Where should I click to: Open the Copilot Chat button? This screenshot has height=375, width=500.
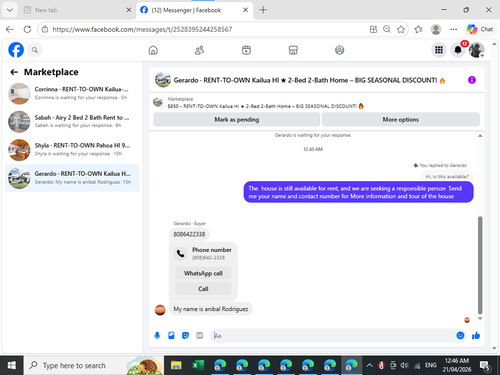(480, 29)
